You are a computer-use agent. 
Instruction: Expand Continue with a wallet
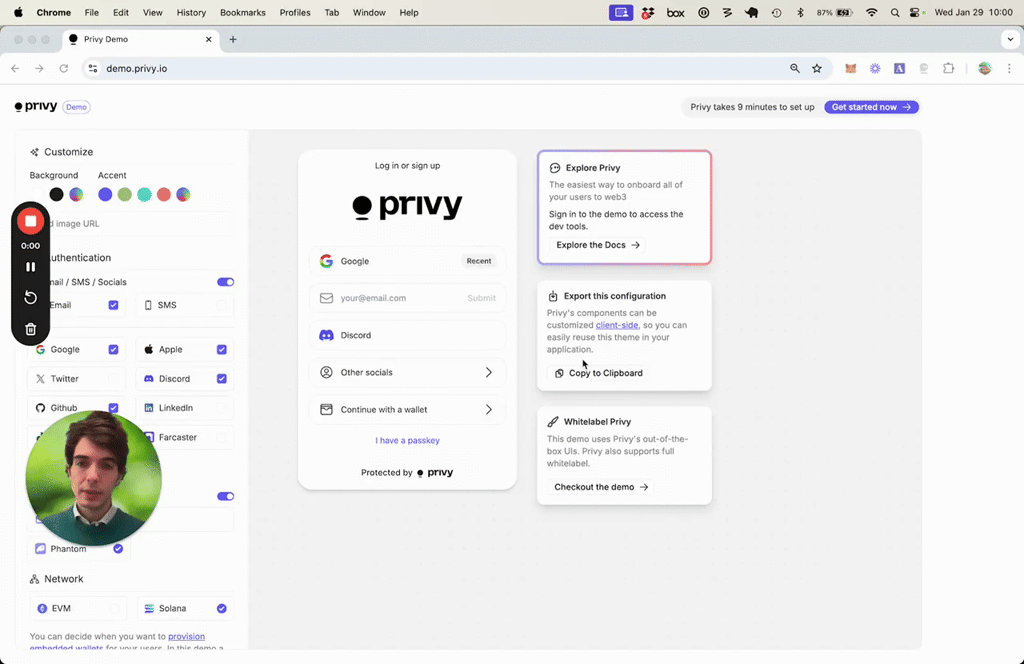coord(408,409)
